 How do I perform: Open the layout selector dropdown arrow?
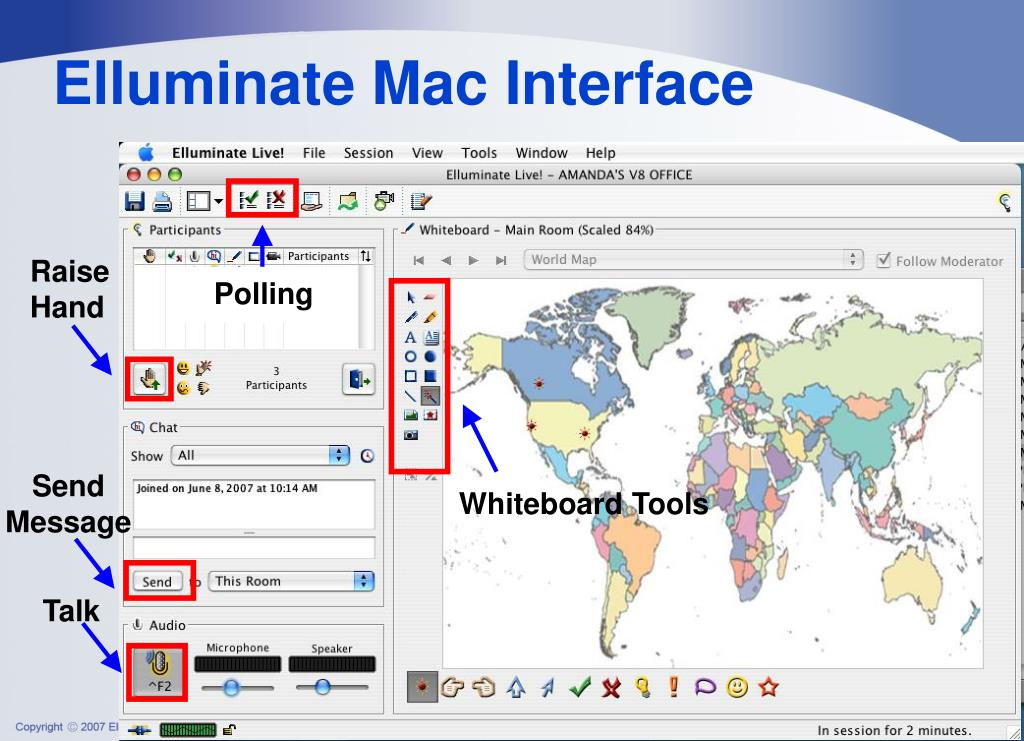(219, 201)
